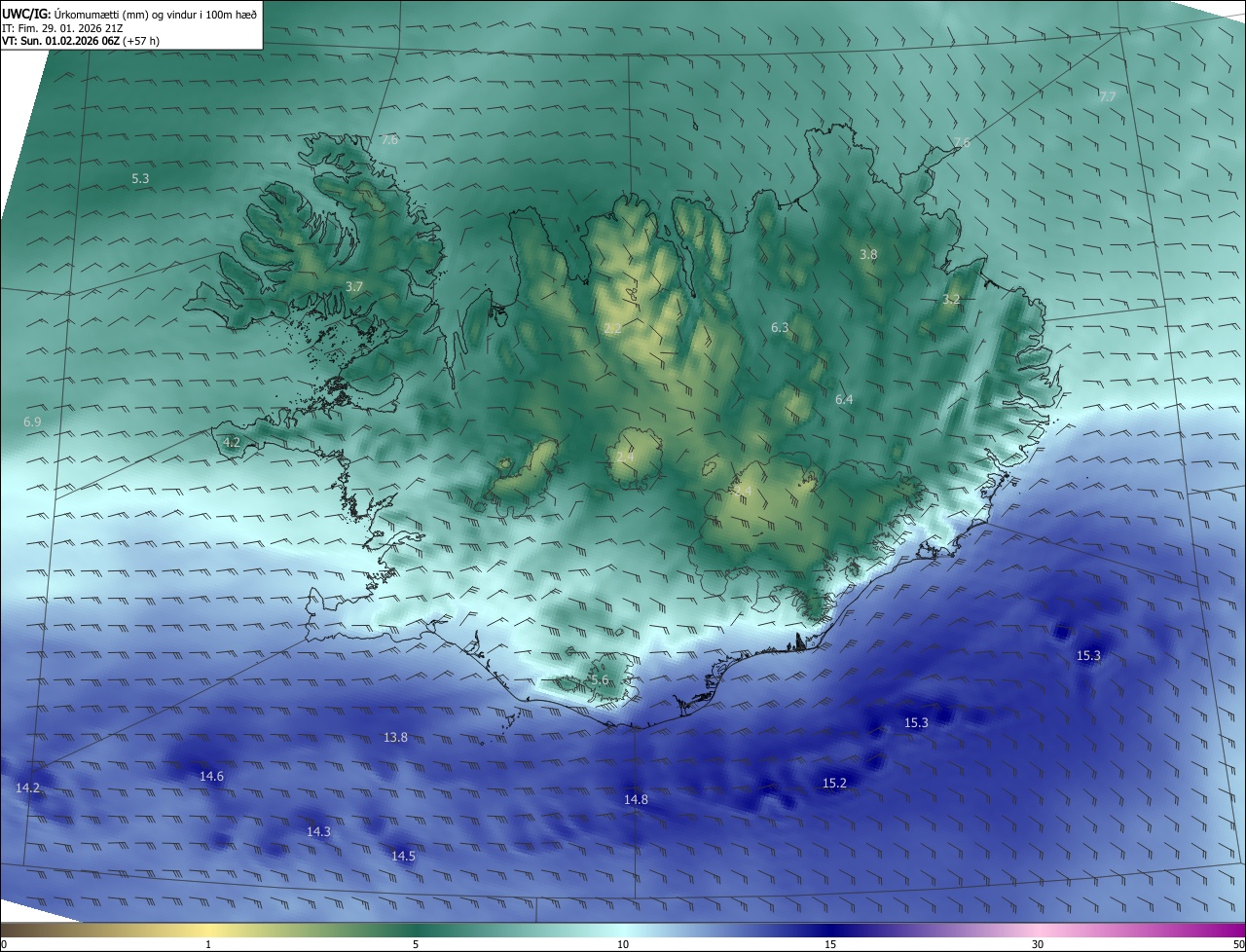Click the 6.3 value label
Screen dimensions: 1246x952
coord(780,328)
